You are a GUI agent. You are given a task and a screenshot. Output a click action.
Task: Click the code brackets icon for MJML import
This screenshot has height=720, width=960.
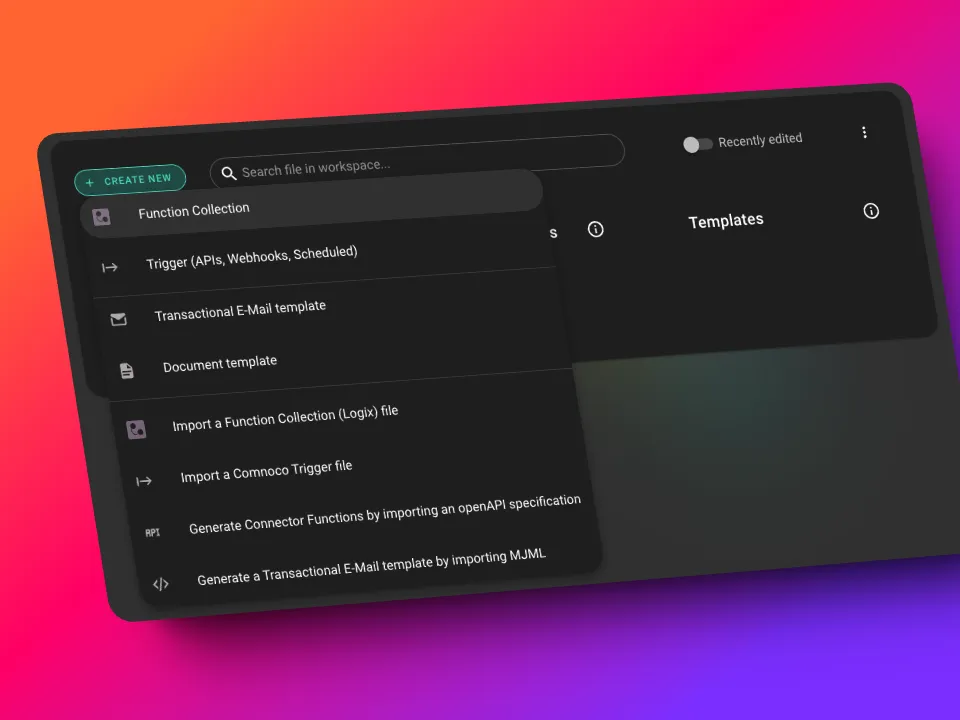(160, 584)
